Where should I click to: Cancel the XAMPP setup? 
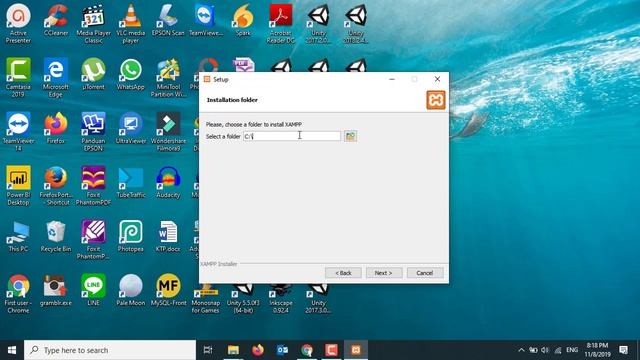(425, 273)
